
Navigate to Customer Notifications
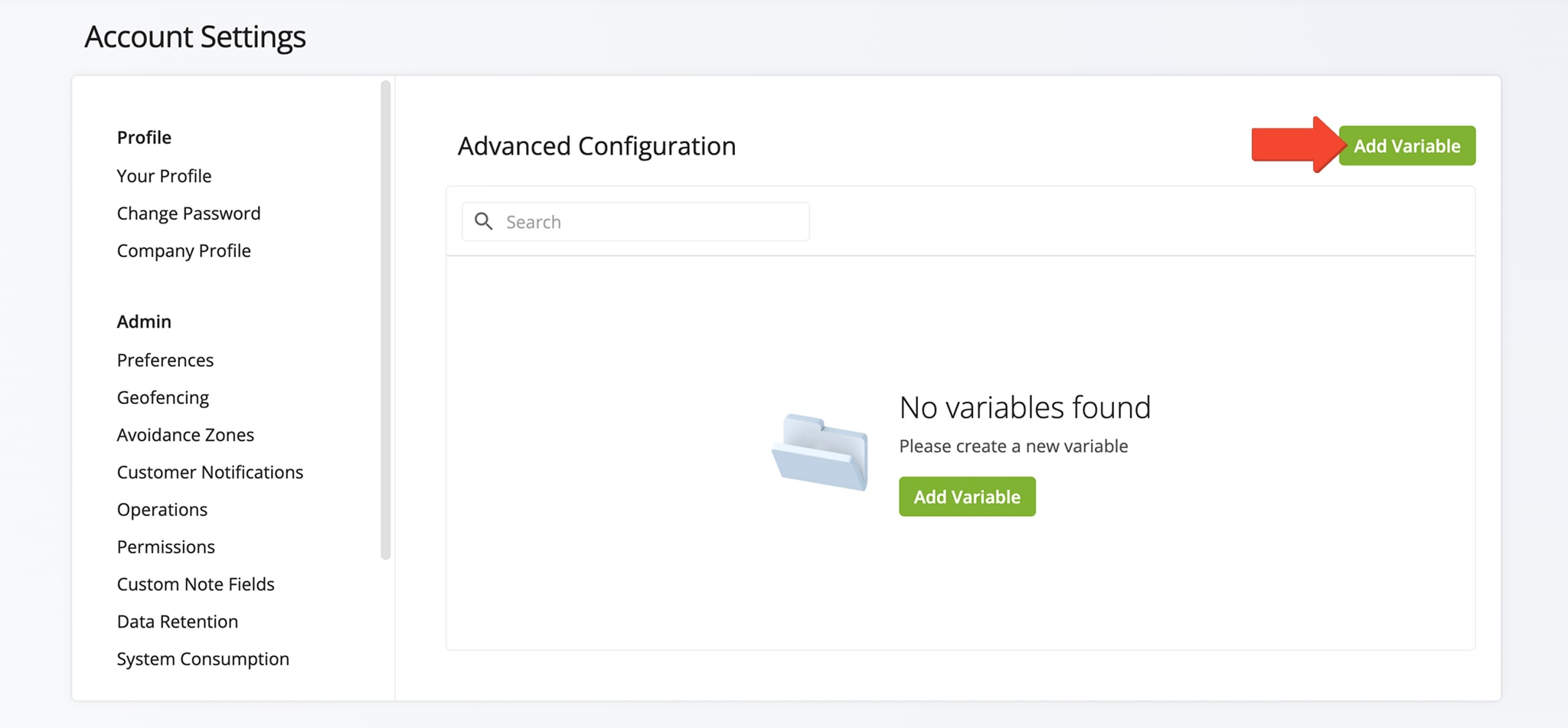click(210, 472)
